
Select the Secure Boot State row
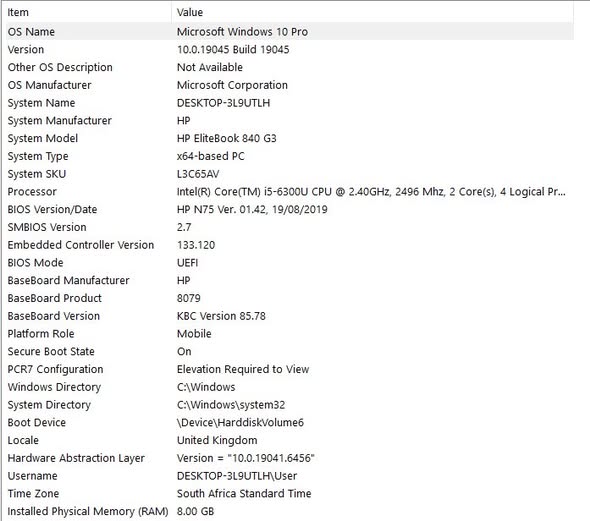[290, 351]
